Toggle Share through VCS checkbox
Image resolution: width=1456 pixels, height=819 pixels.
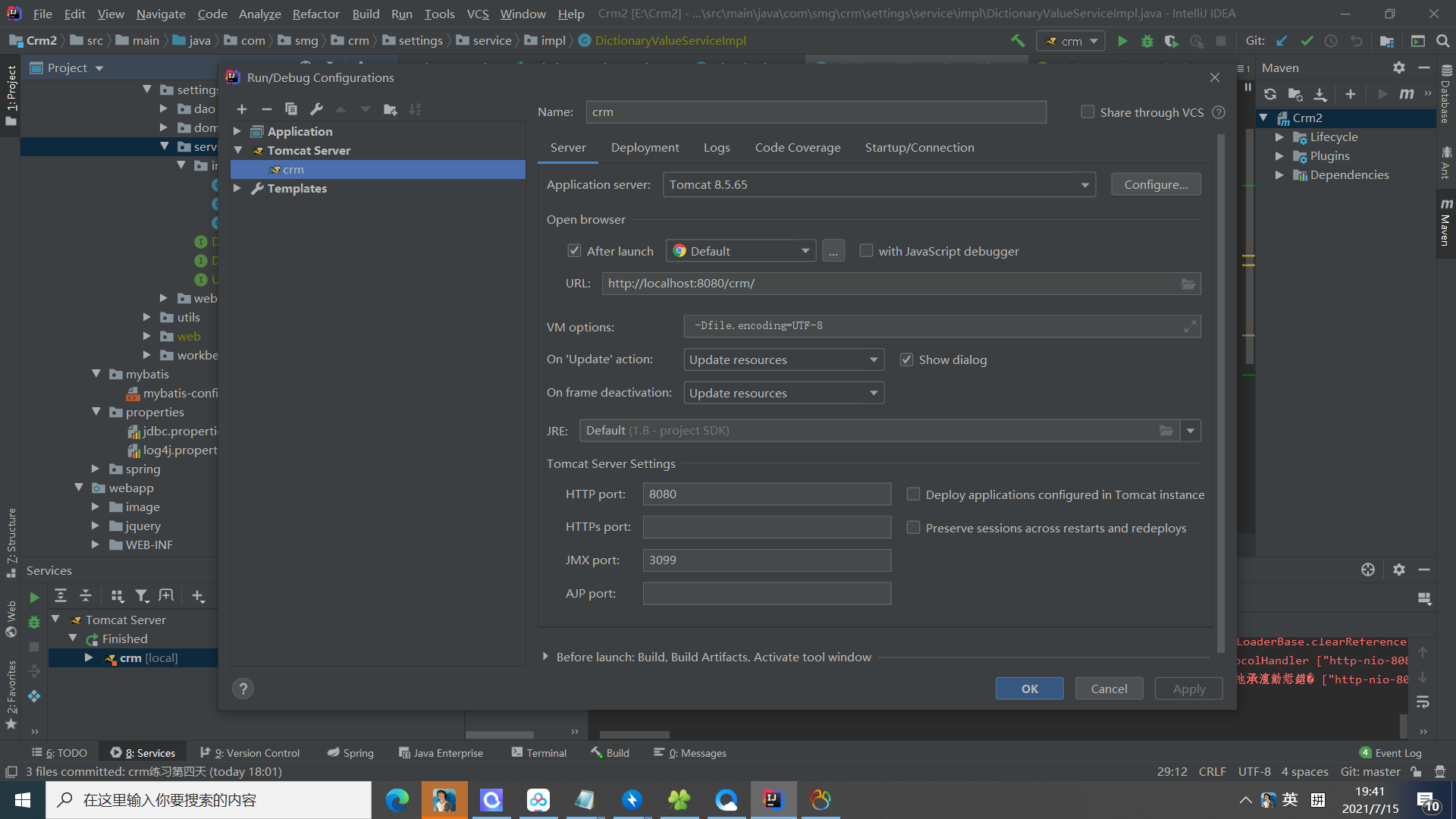[1087, 112]
